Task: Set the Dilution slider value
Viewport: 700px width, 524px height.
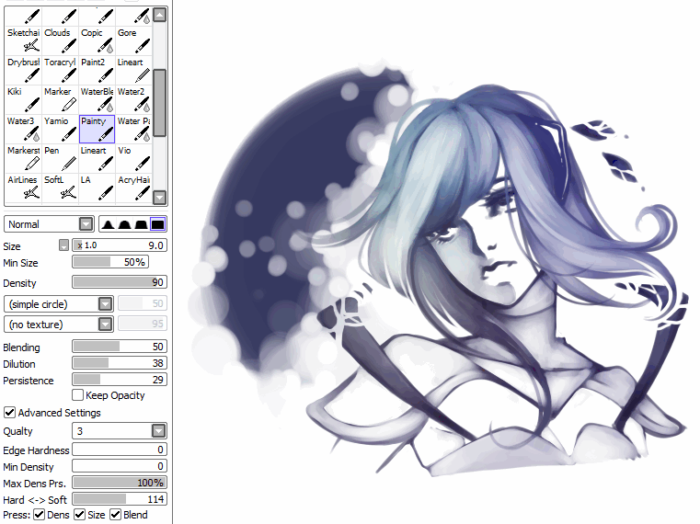Action: pyautogui.click(x=119, y=363)
